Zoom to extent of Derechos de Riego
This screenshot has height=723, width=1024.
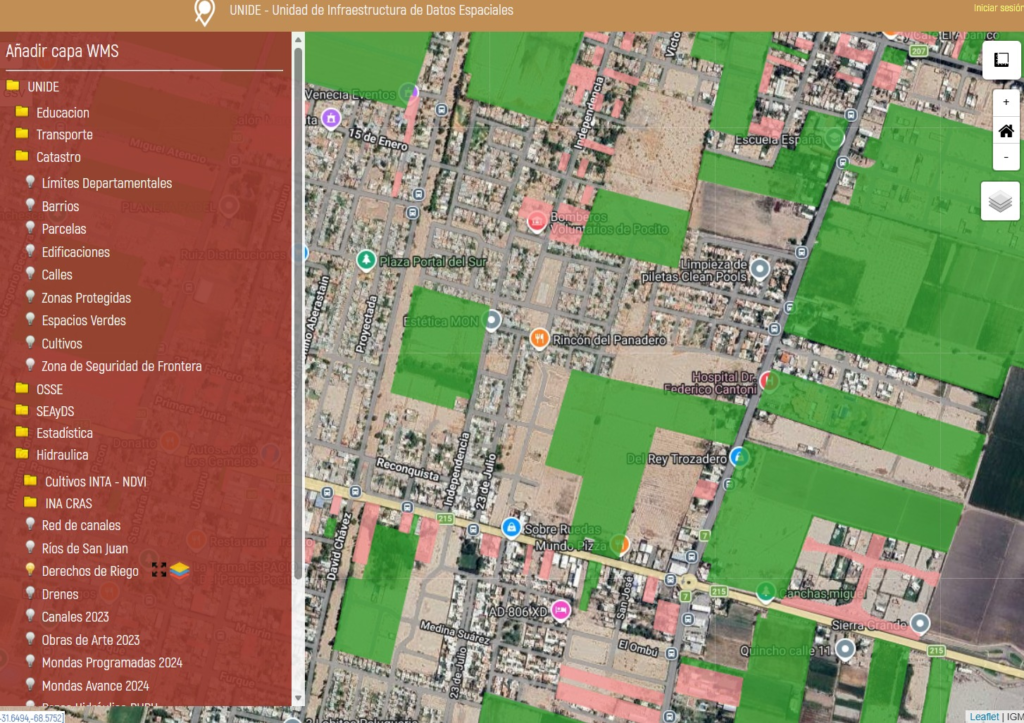pyautogui.click(x=158, y=570)
